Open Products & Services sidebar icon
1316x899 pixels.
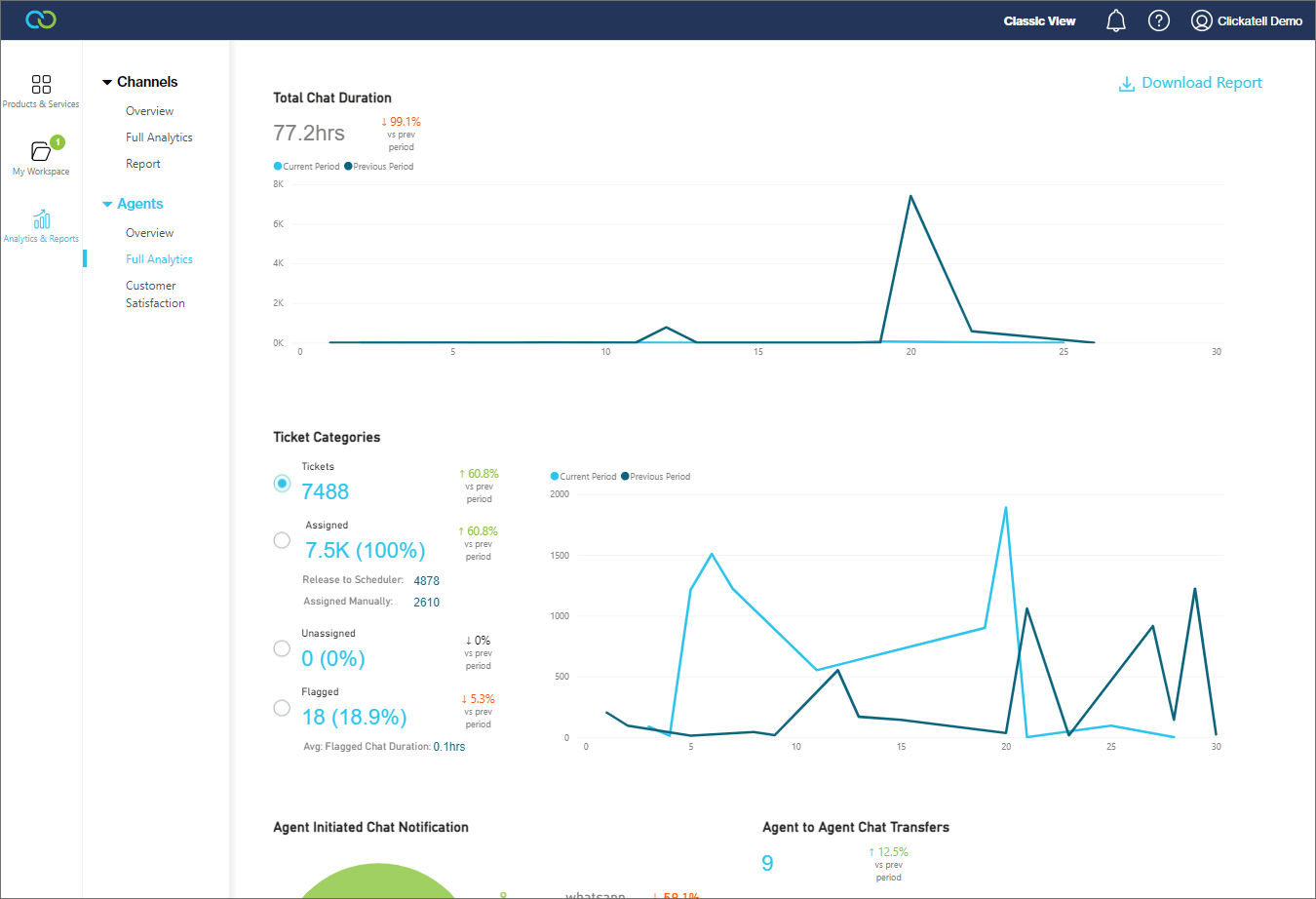[41, 85]
